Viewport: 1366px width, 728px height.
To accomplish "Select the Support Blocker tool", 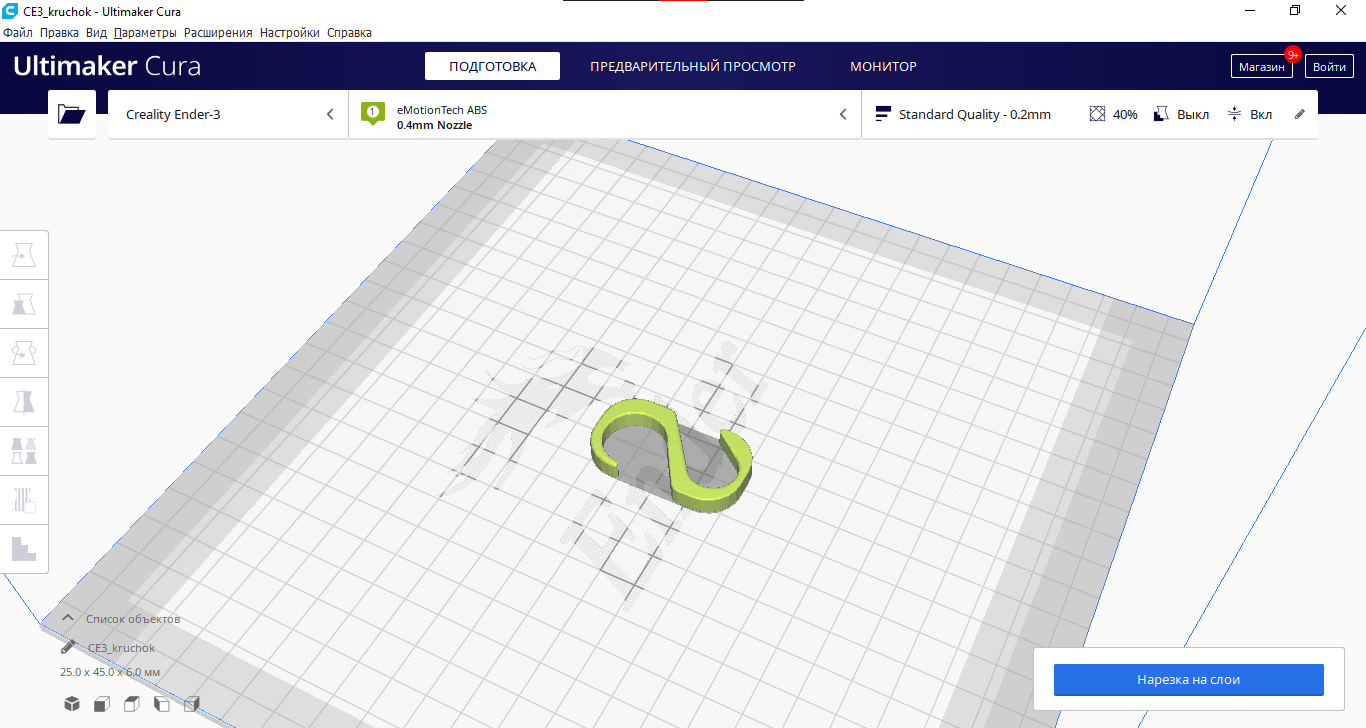I will 24,499.
